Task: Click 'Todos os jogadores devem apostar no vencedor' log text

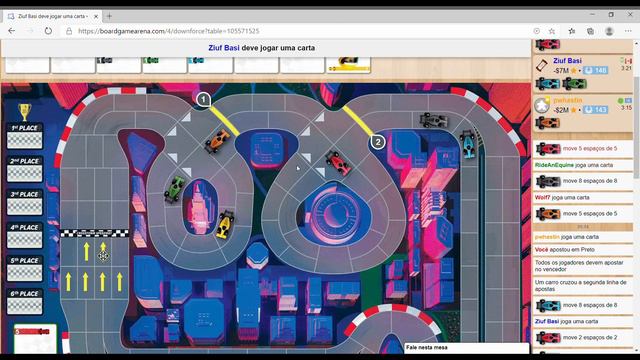Action: pyautogui.click(x=579, y=266)
